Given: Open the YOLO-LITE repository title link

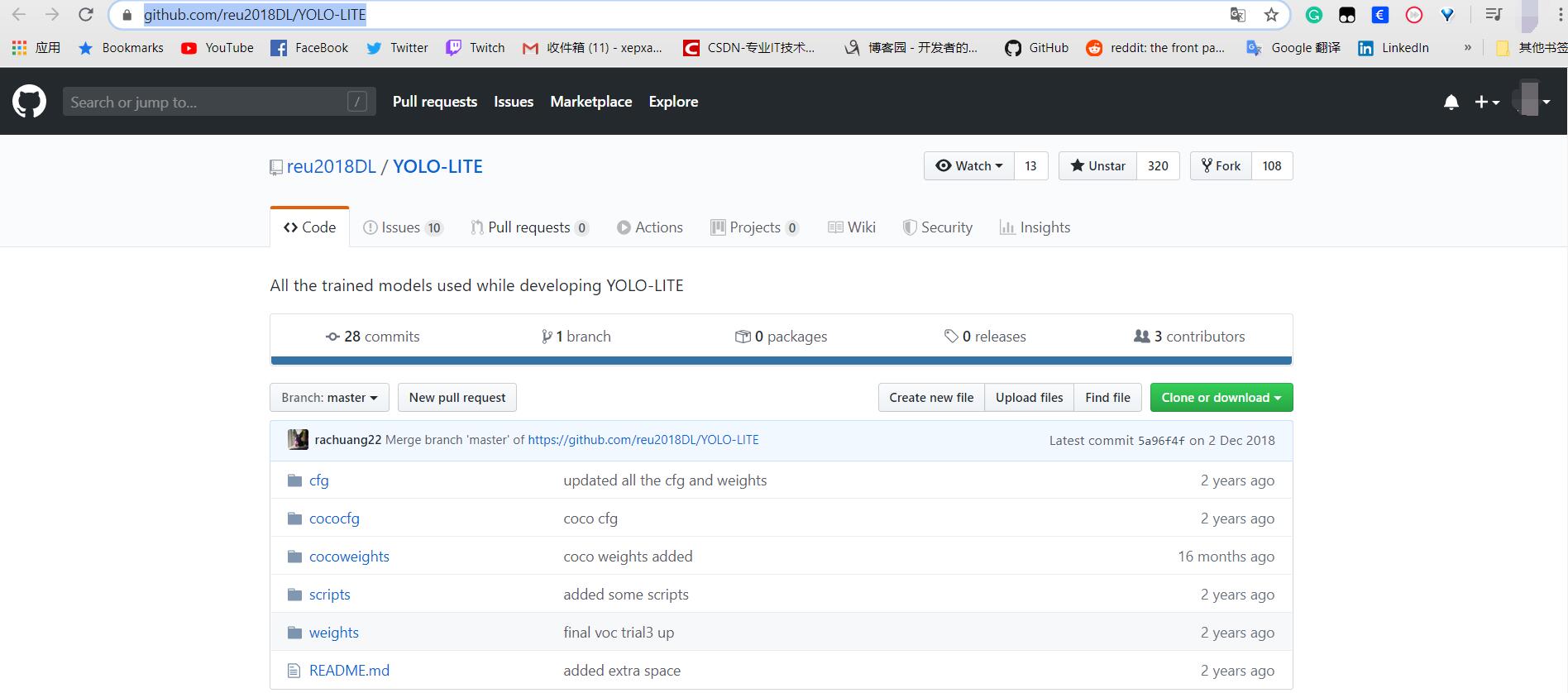Looking at the screenshot, I should point(437,166).
